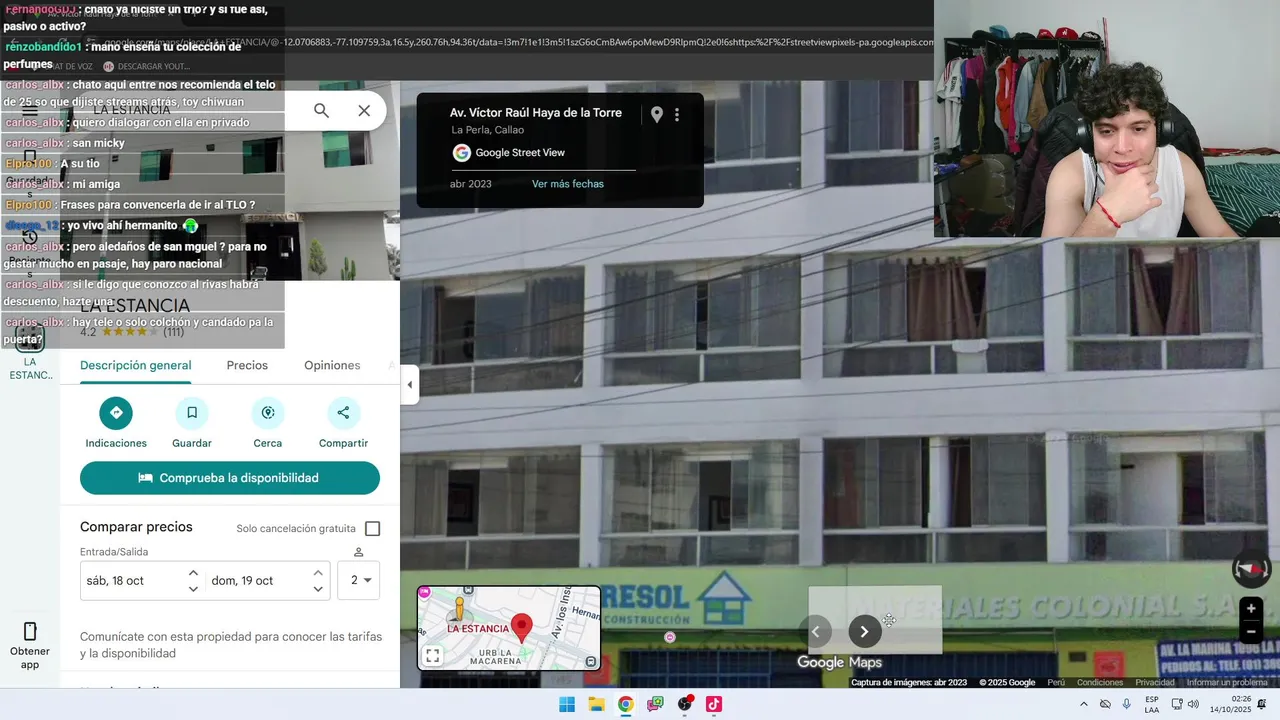The height and width of the screenshot is (720, 1280).
Task: Click the Comparar precios heading
Action: tap(136, 527)
